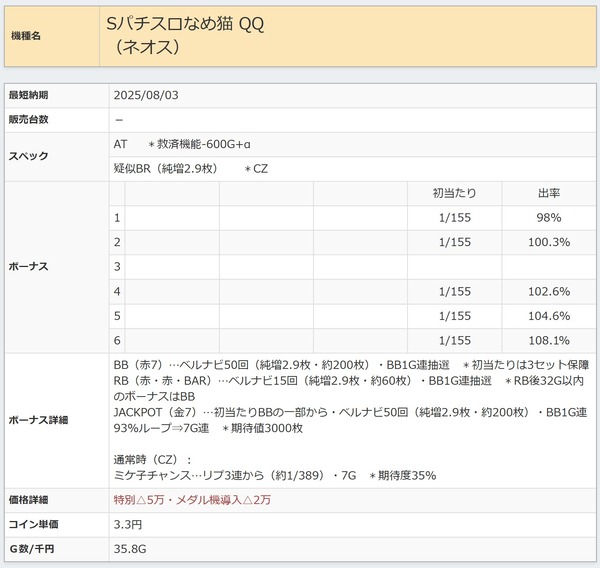The width and height of the screenshot is (600, 568).
Task: Click the coin price value 3.3円
Action: (x=128, y=524)
